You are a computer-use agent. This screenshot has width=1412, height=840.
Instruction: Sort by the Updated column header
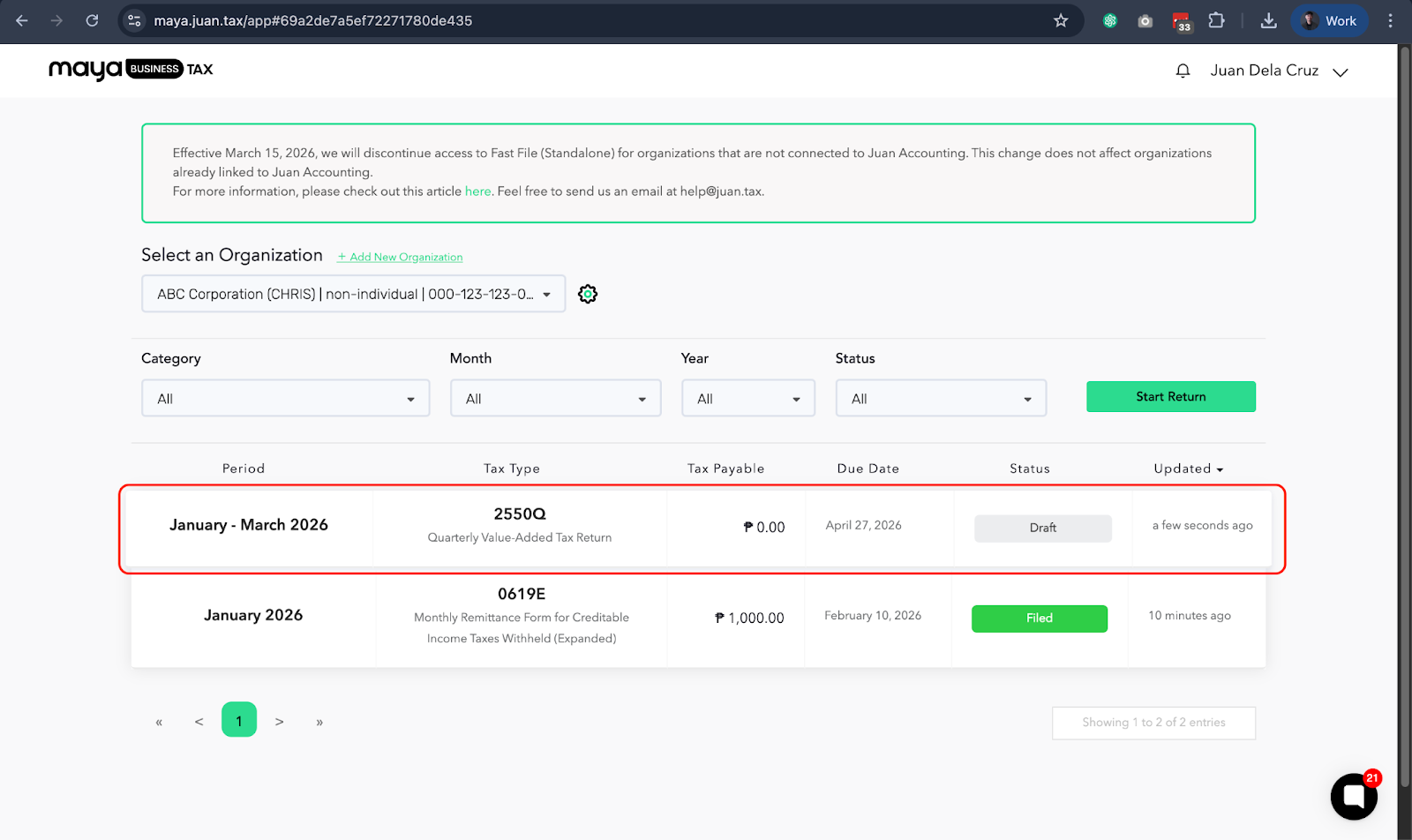(1188, 469)
